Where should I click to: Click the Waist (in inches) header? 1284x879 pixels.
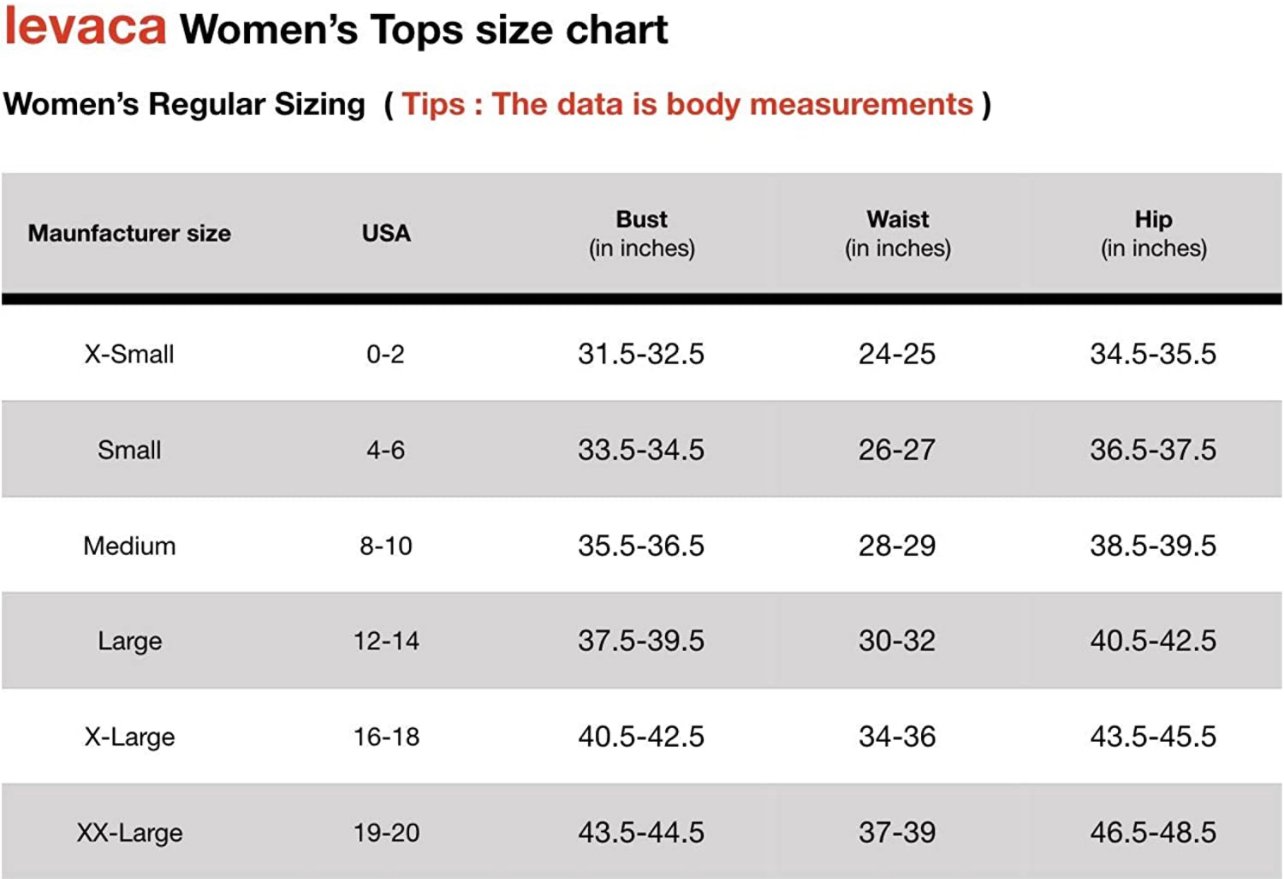pyautogui.click(x=898, y=234)
